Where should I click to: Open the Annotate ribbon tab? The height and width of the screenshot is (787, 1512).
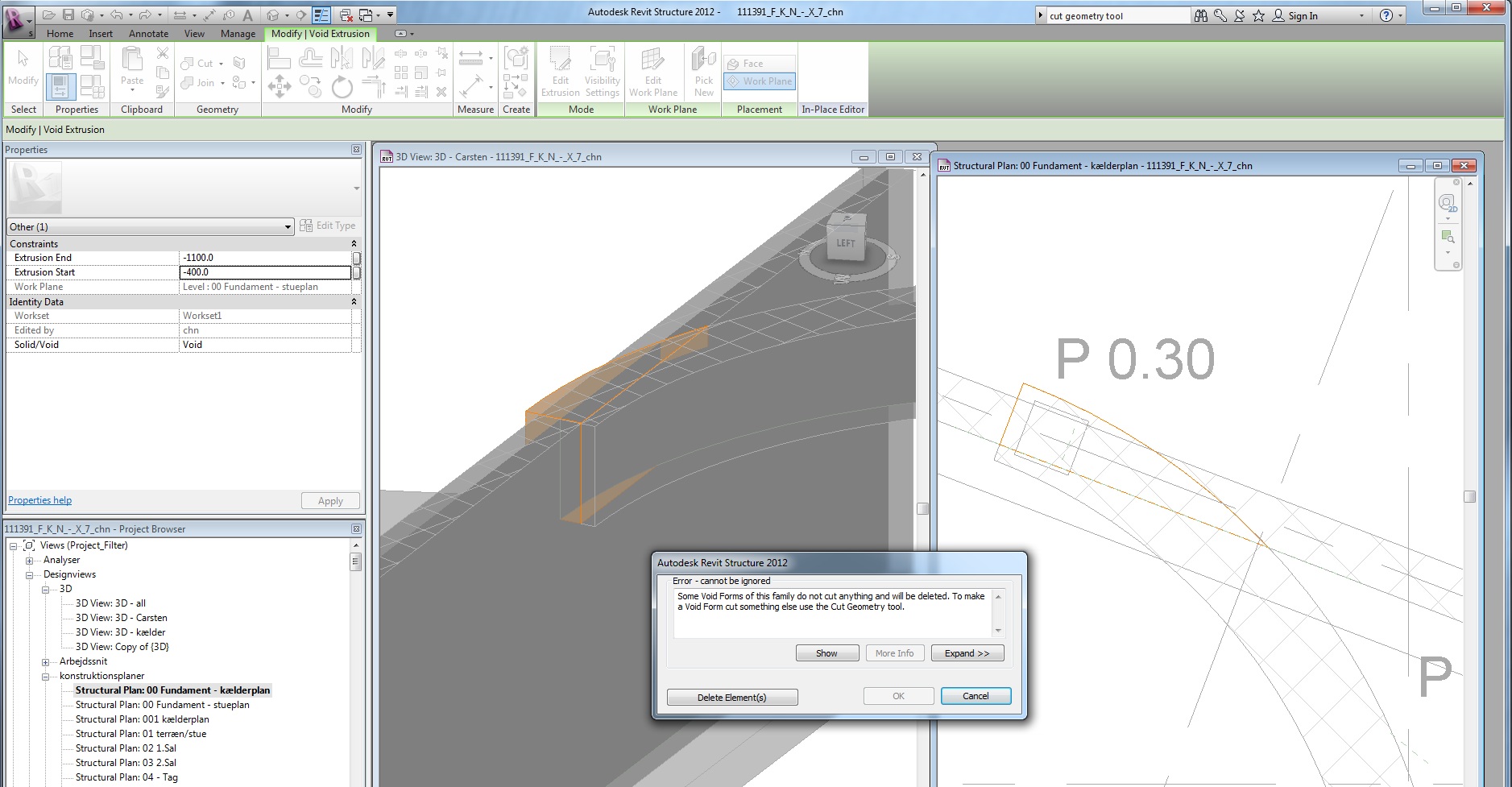149,34
